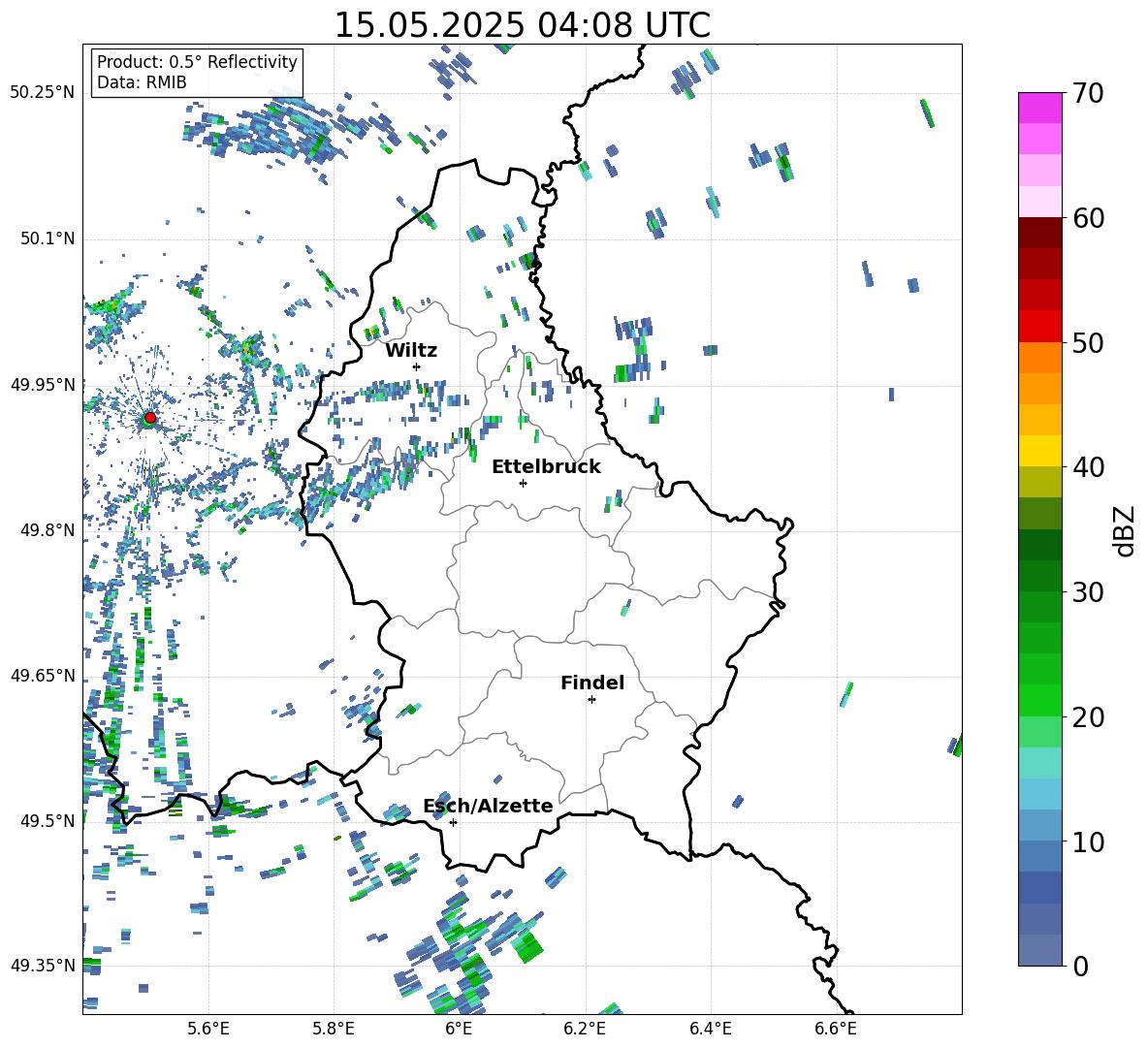Click the 49.65°N latitude label
The width and height of the screenshot is (1148, 1048).
pyautogui.click(x=42, y=675)
